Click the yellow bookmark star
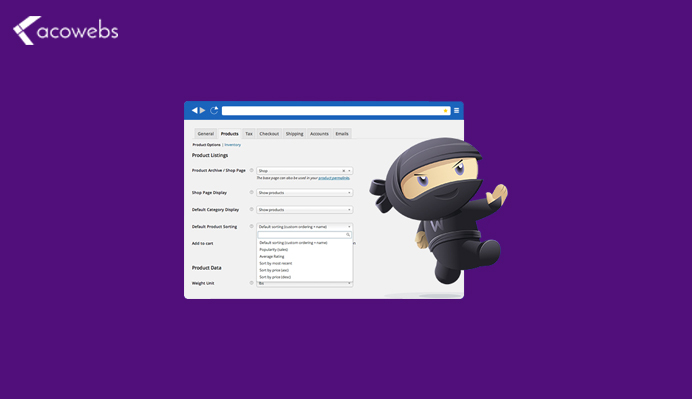The image size is (692, 399). point(445,111)
